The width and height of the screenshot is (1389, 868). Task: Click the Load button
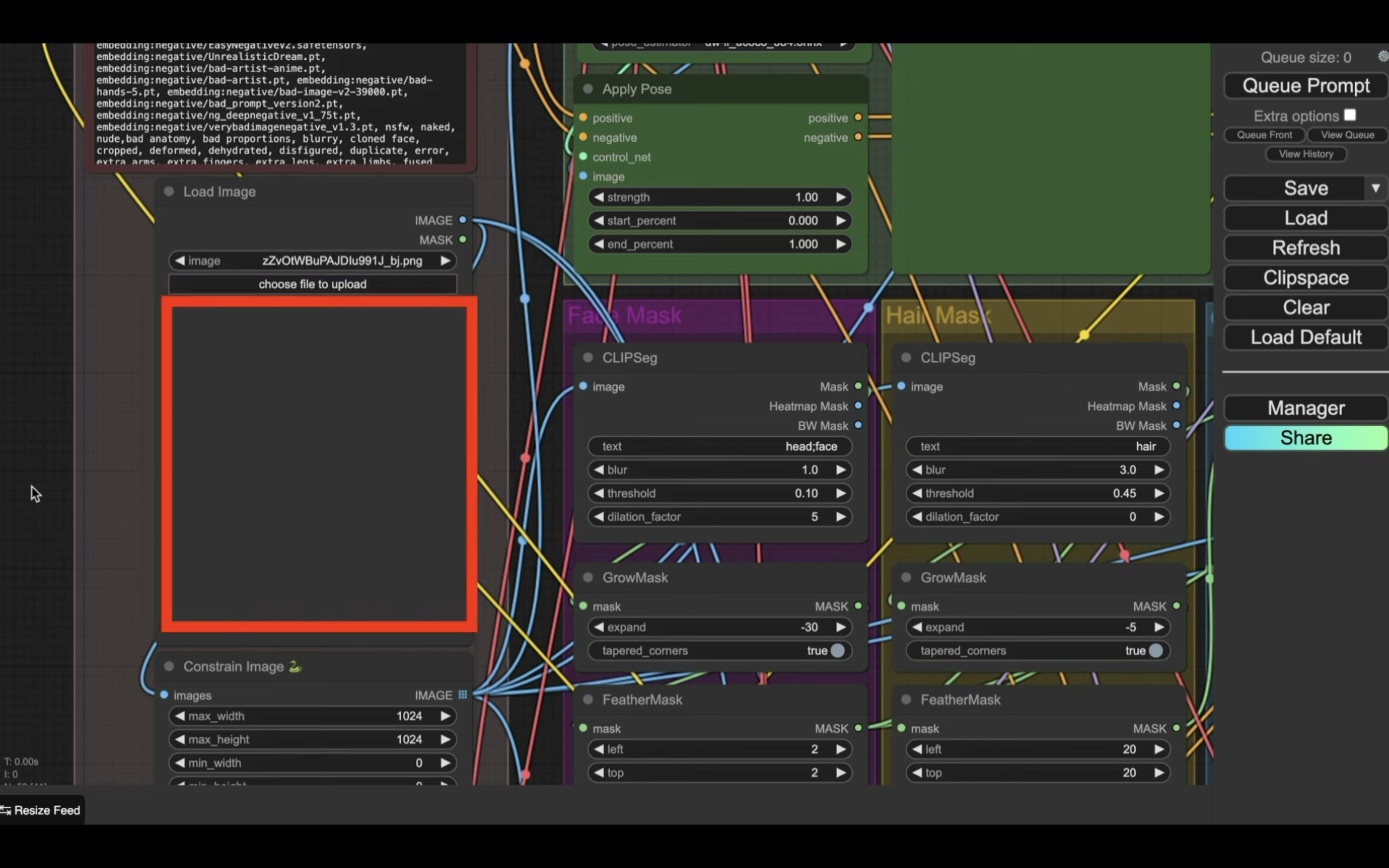coord(1306,218)
